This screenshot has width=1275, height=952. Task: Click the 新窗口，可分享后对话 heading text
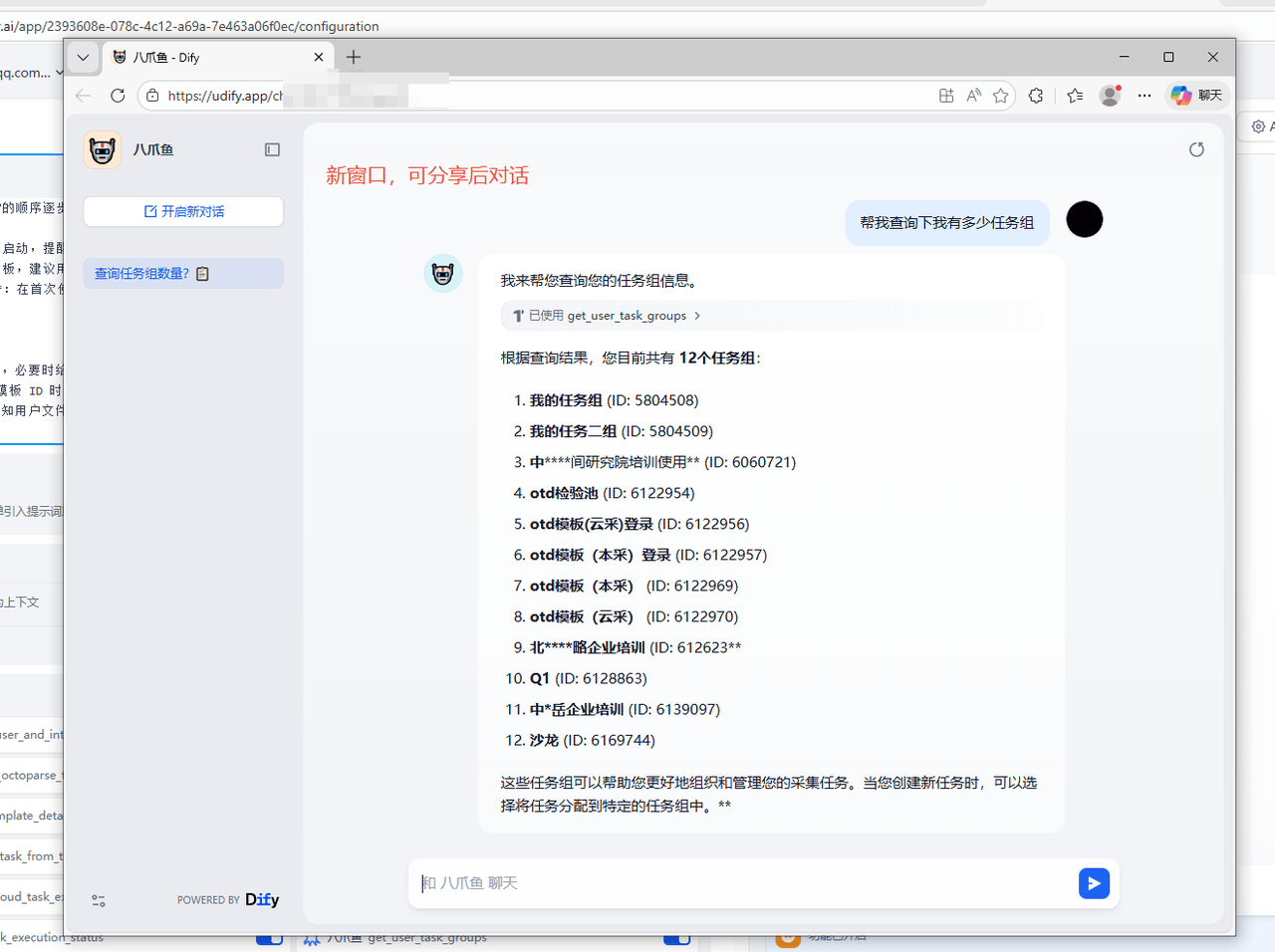[x=427, y=176]
